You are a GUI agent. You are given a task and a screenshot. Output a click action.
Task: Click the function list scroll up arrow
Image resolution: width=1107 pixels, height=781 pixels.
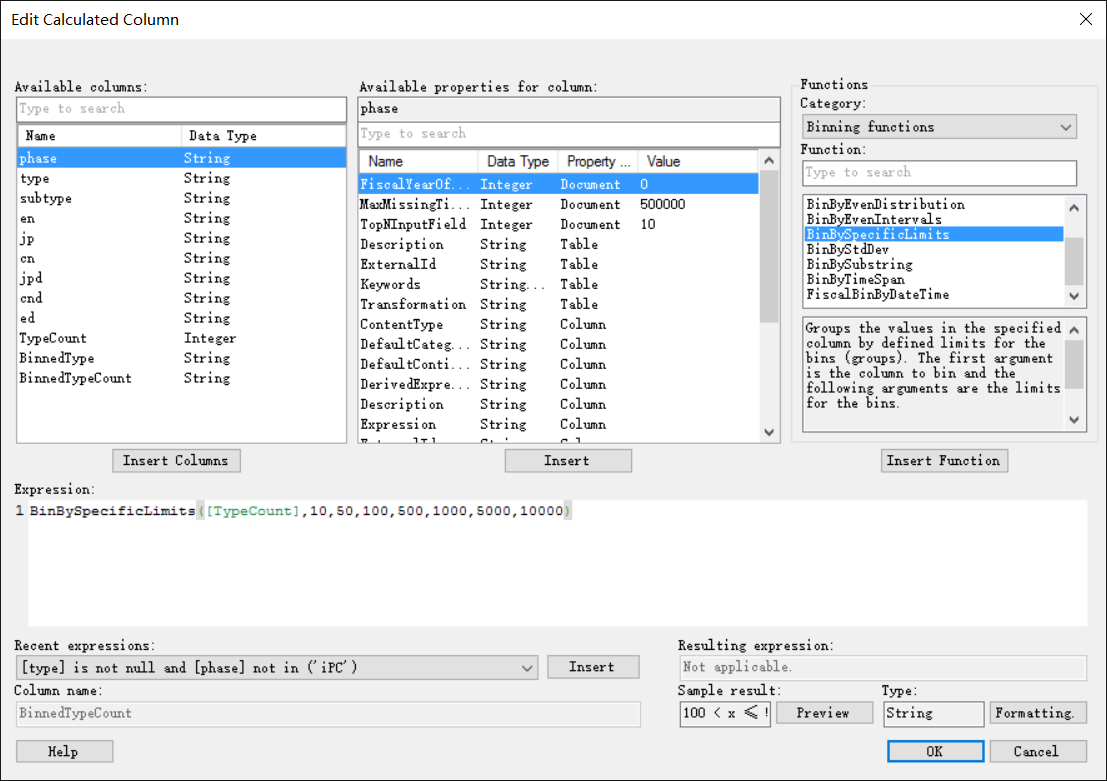coord(1074,208)
